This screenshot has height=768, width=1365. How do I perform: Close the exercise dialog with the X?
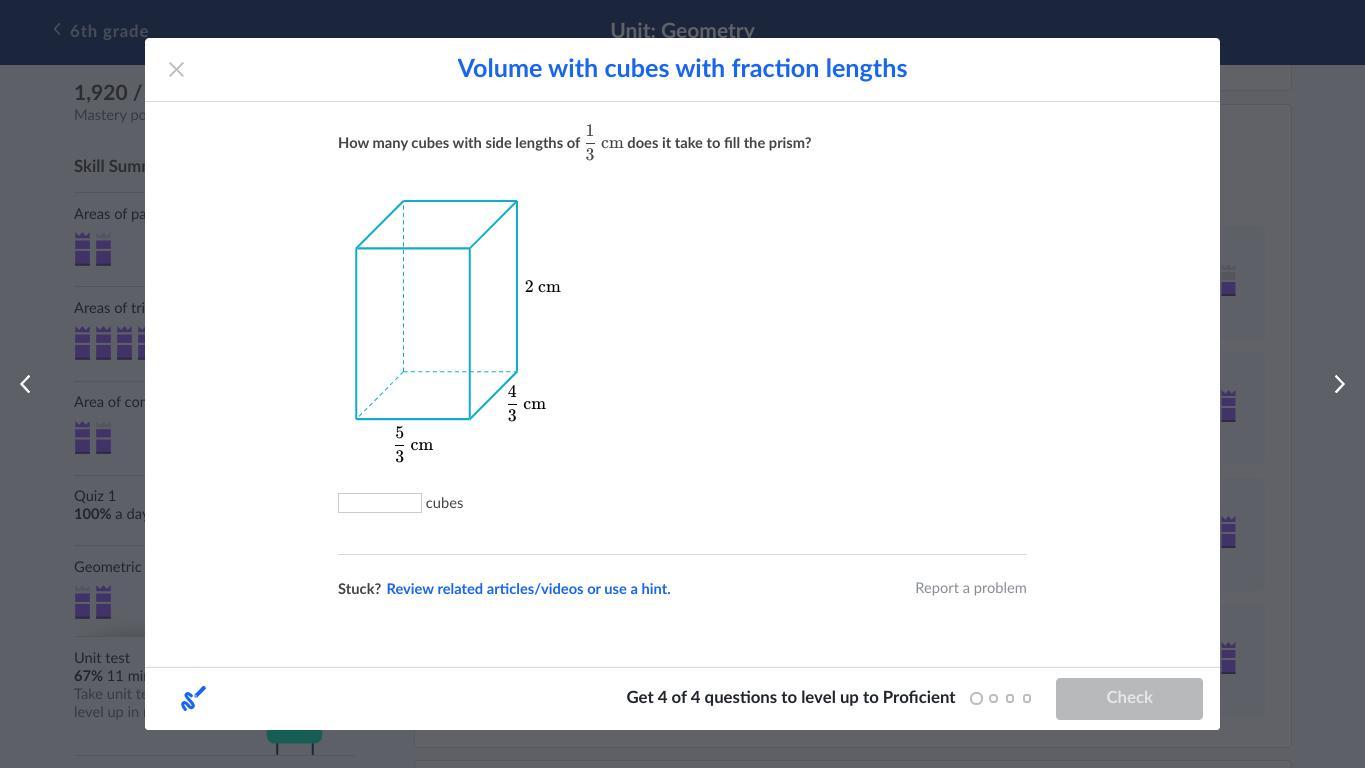pos(176,69)
